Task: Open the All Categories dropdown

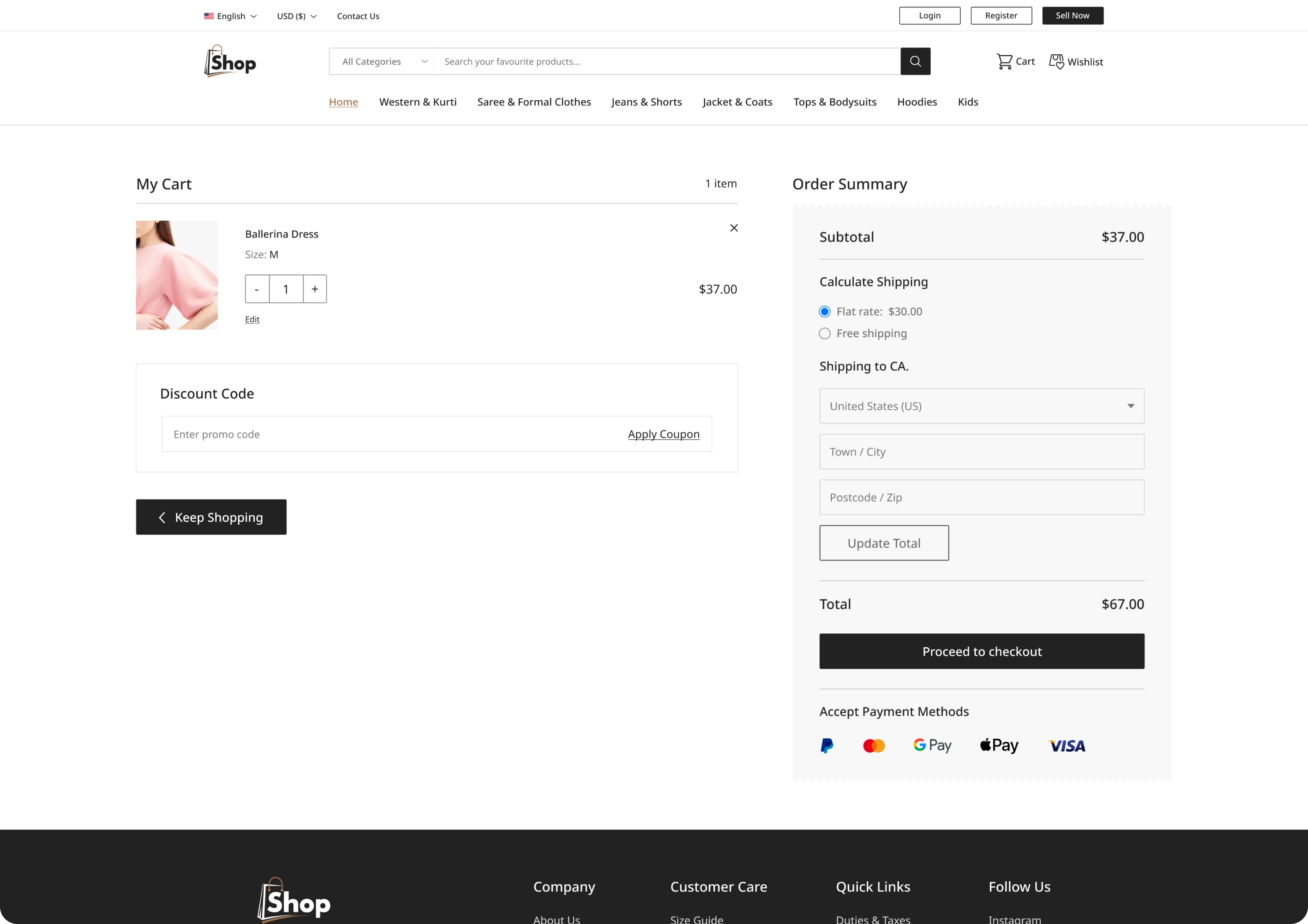Action: [382, 61]
